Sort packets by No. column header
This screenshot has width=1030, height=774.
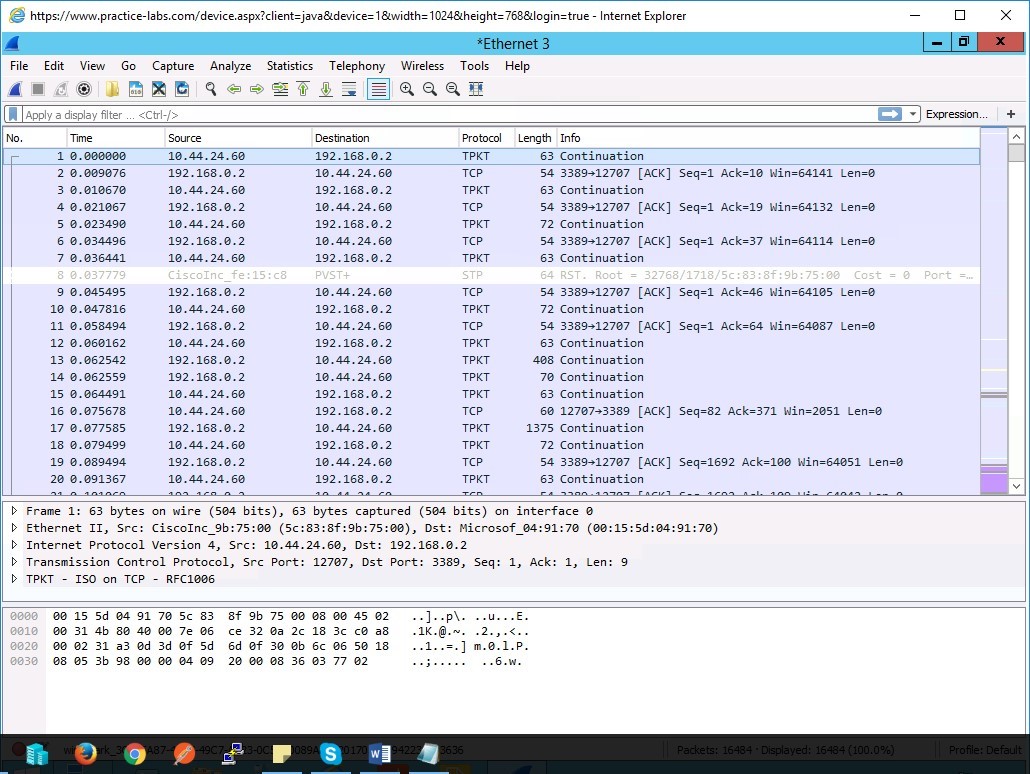click(x=35, y=138)
